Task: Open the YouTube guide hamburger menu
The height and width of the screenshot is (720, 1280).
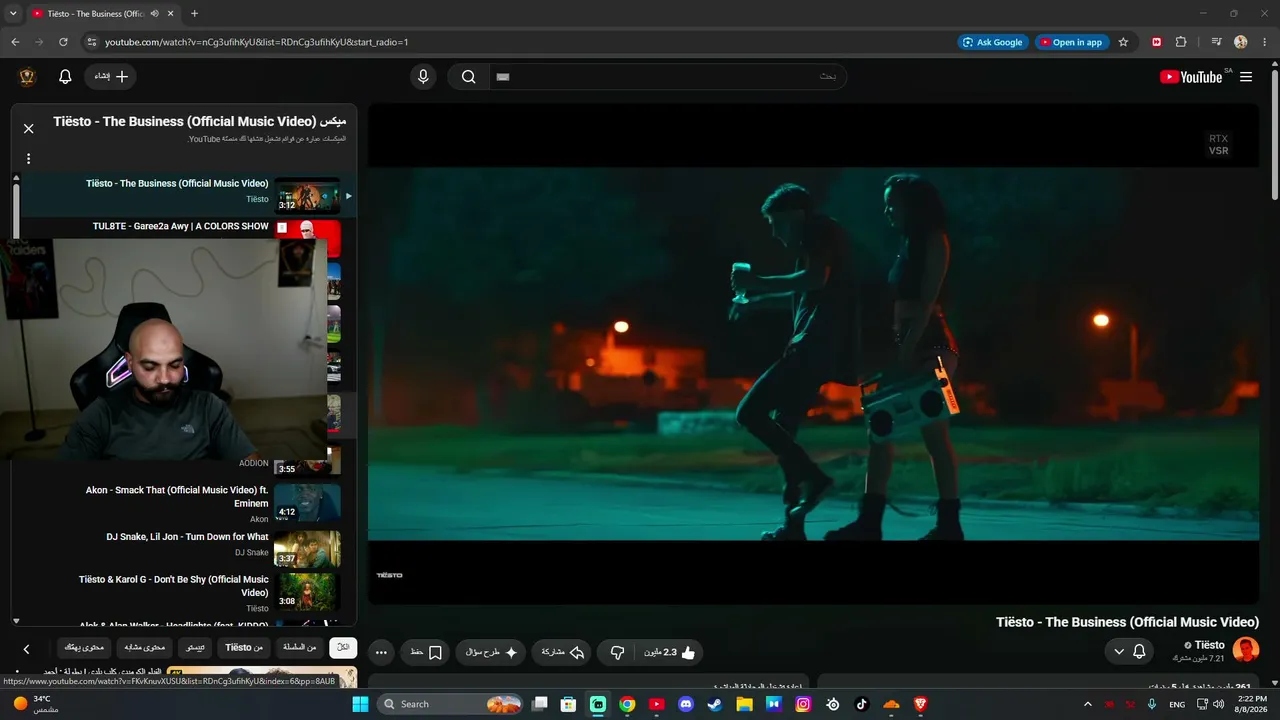Action: (1246, 77)
